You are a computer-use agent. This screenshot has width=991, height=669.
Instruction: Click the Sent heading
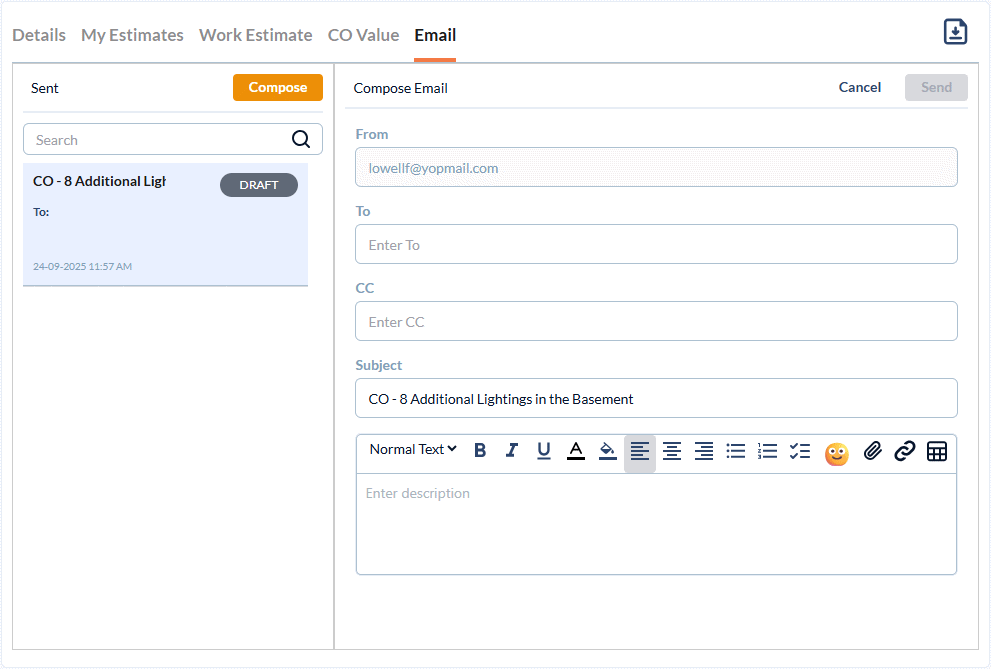click(44, 88)
